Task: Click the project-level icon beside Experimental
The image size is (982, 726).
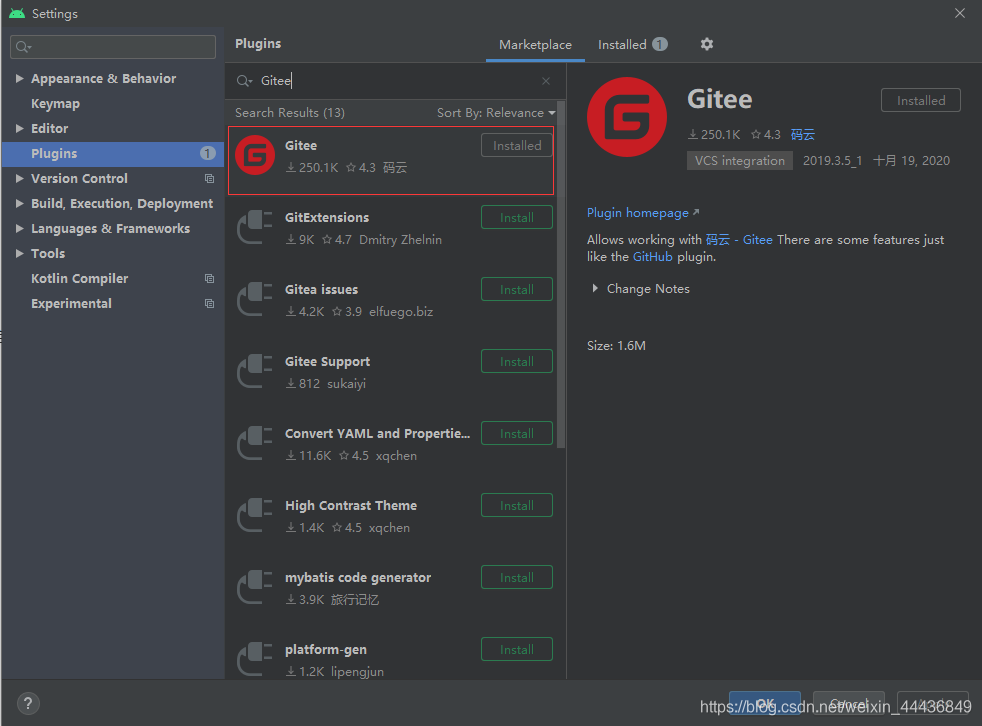Action: (x=209, y=304)
